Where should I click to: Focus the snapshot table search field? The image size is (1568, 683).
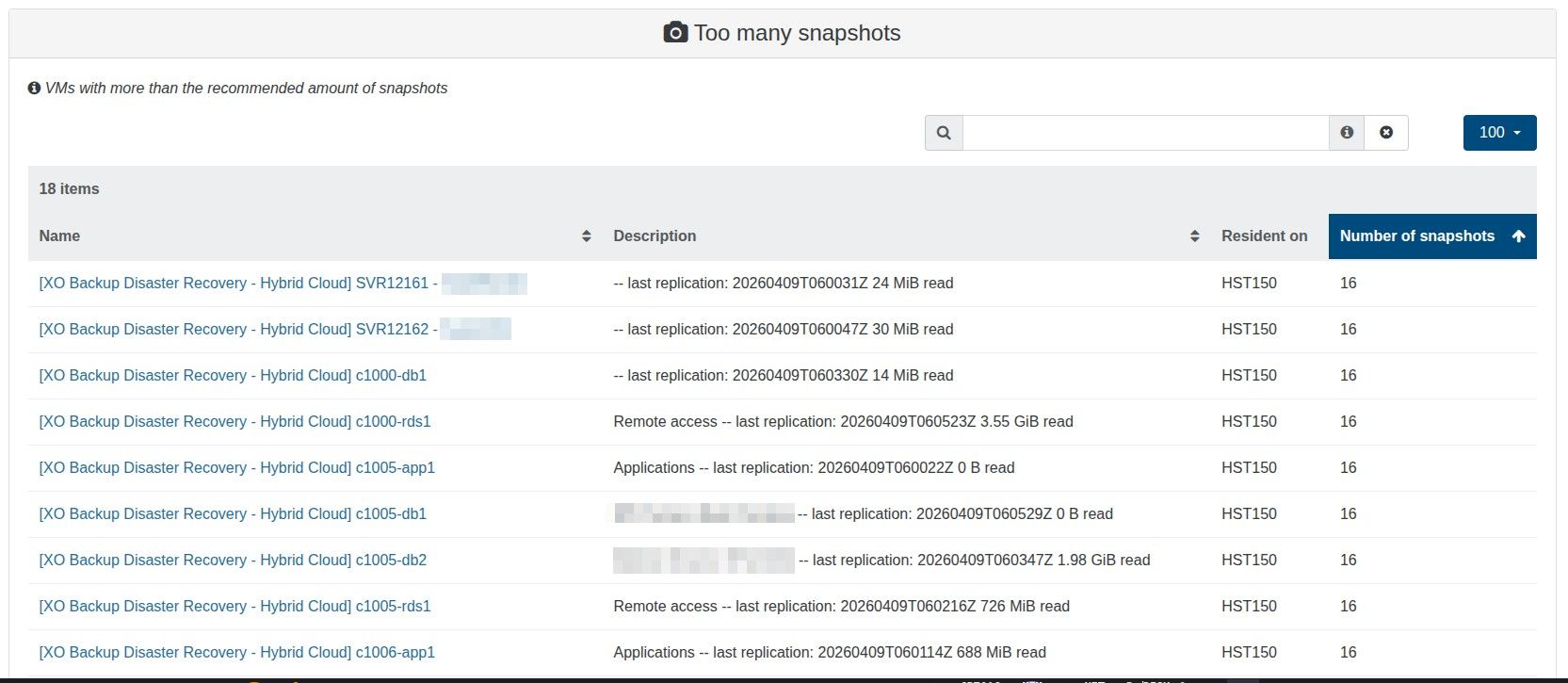click(x=1144, y=133)
